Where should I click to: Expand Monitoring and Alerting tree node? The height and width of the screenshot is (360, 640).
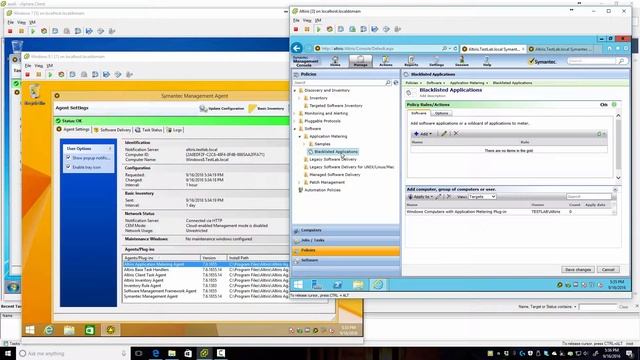pos(295,113)
